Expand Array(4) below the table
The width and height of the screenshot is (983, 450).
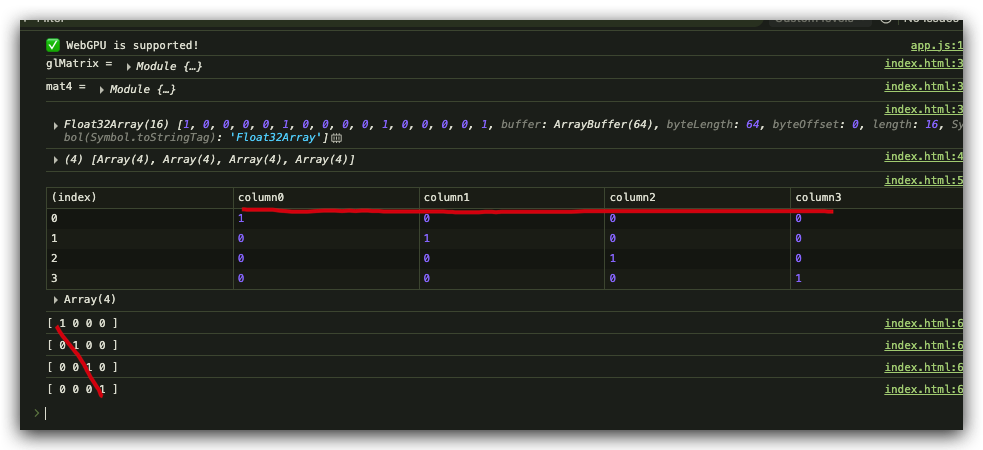click(x=56, y=300)
